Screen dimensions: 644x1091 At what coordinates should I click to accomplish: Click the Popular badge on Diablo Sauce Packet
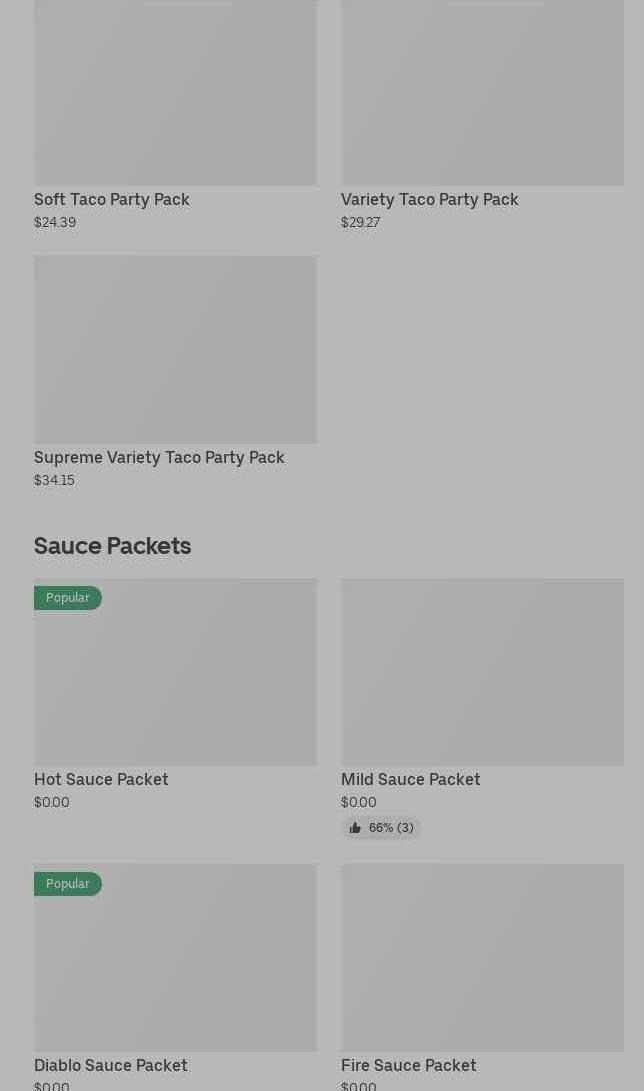coord(68,884)
